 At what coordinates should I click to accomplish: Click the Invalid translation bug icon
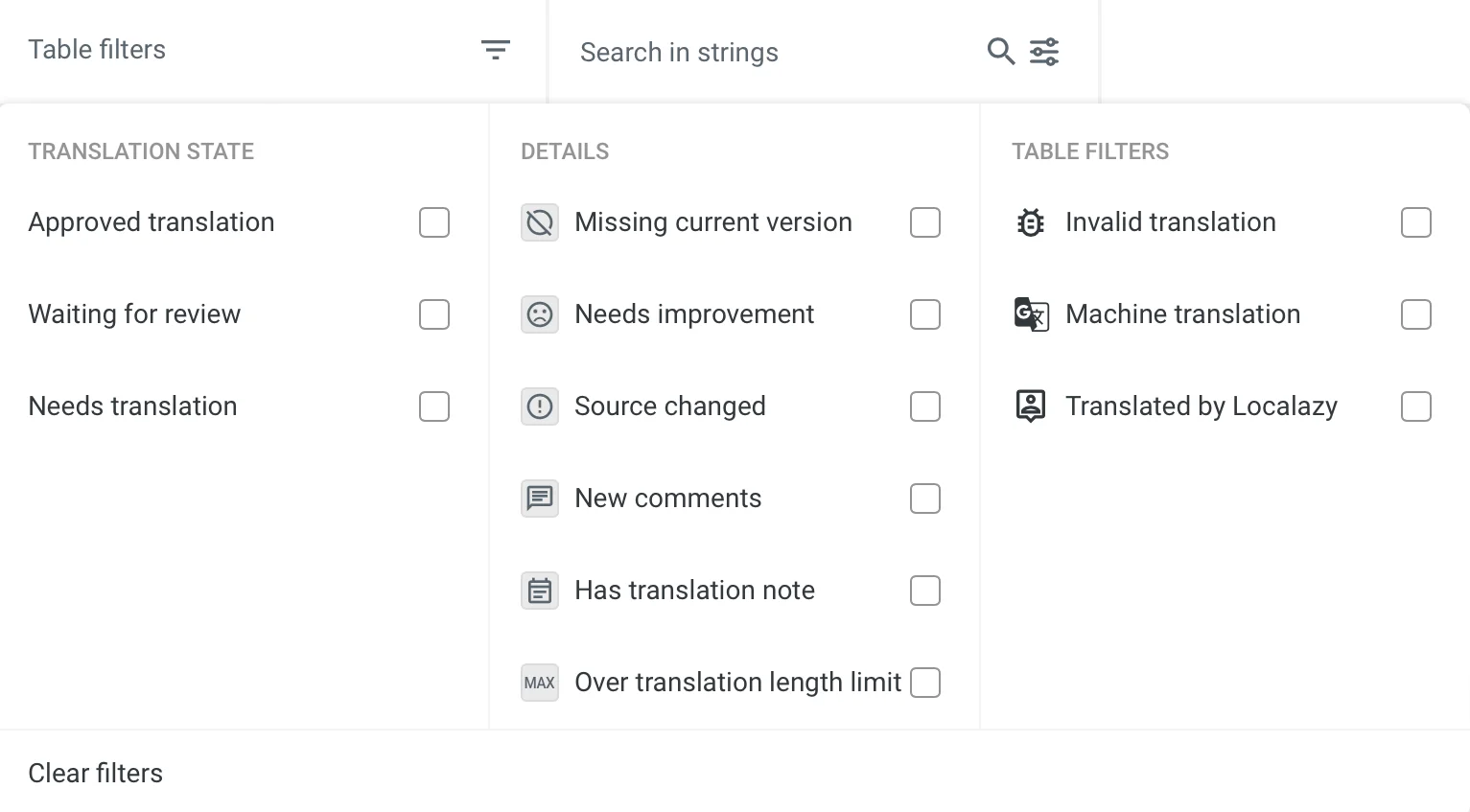tap(1031, 222)
